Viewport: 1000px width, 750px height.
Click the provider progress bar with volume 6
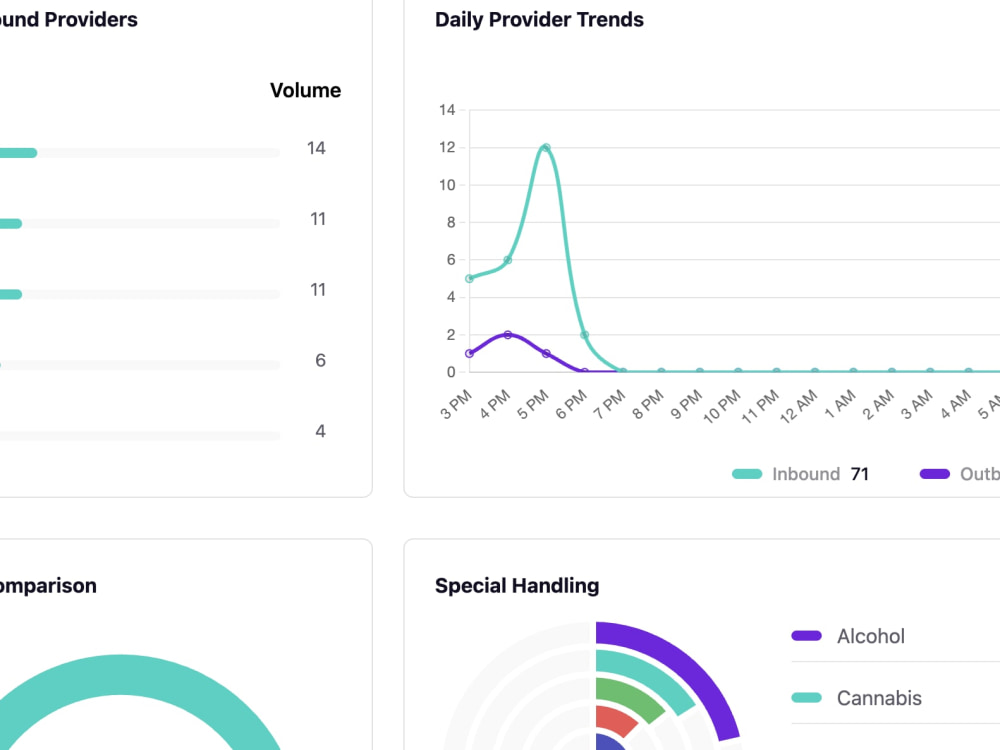[140, 365]
